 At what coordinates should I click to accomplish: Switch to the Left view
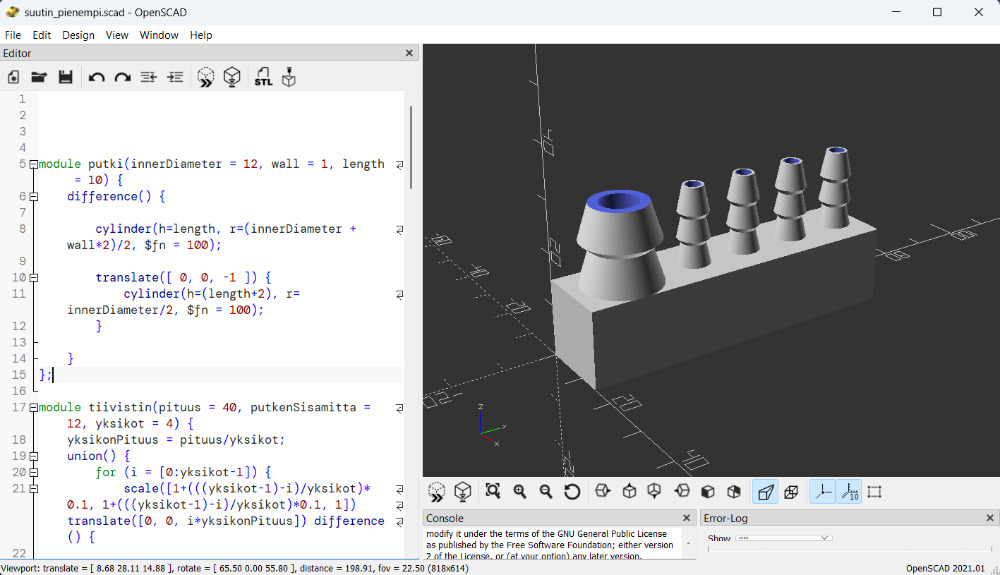[x=682, y=491]
